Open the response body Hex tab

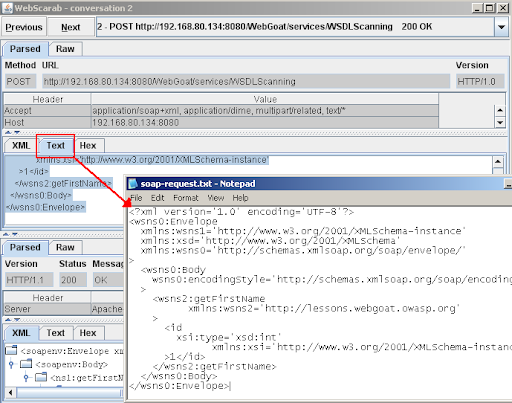[x=88, y=333]
